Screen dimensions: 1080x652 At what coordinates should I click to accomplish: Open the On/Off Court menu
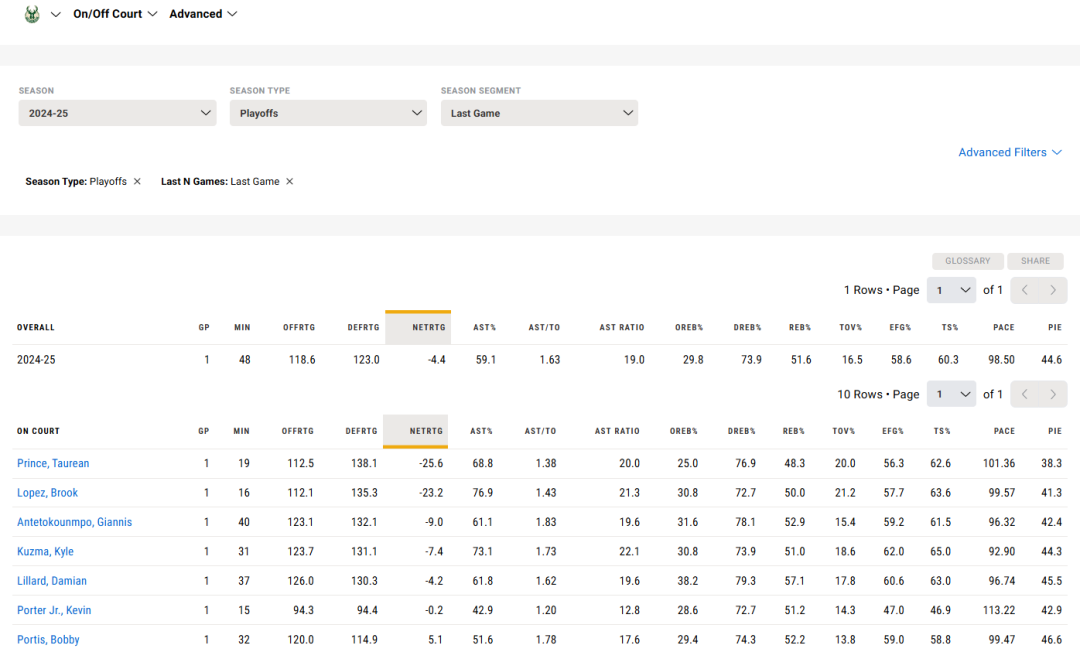115,14
